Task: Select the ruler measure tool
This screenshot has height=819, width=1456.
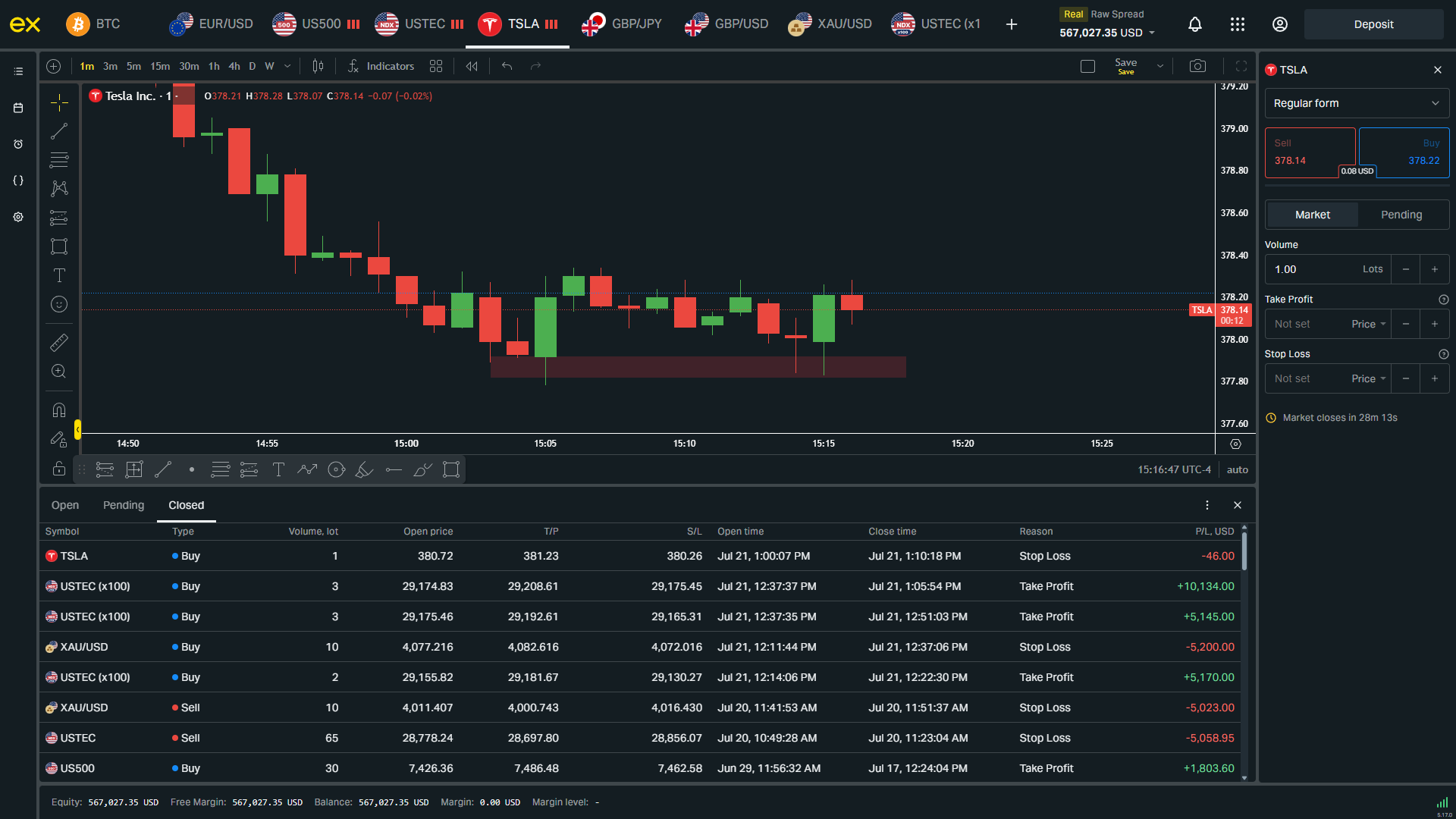Action: (59, 343)
